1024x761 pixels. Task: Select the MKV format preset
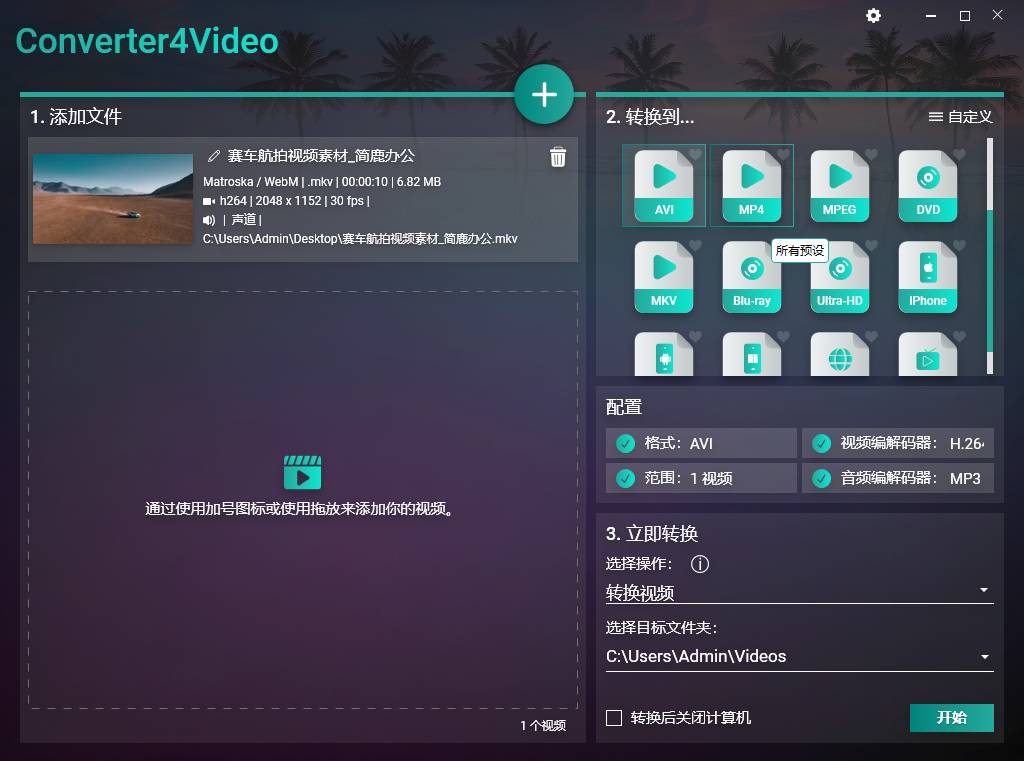pyautogui.click(x=663, y=277)
